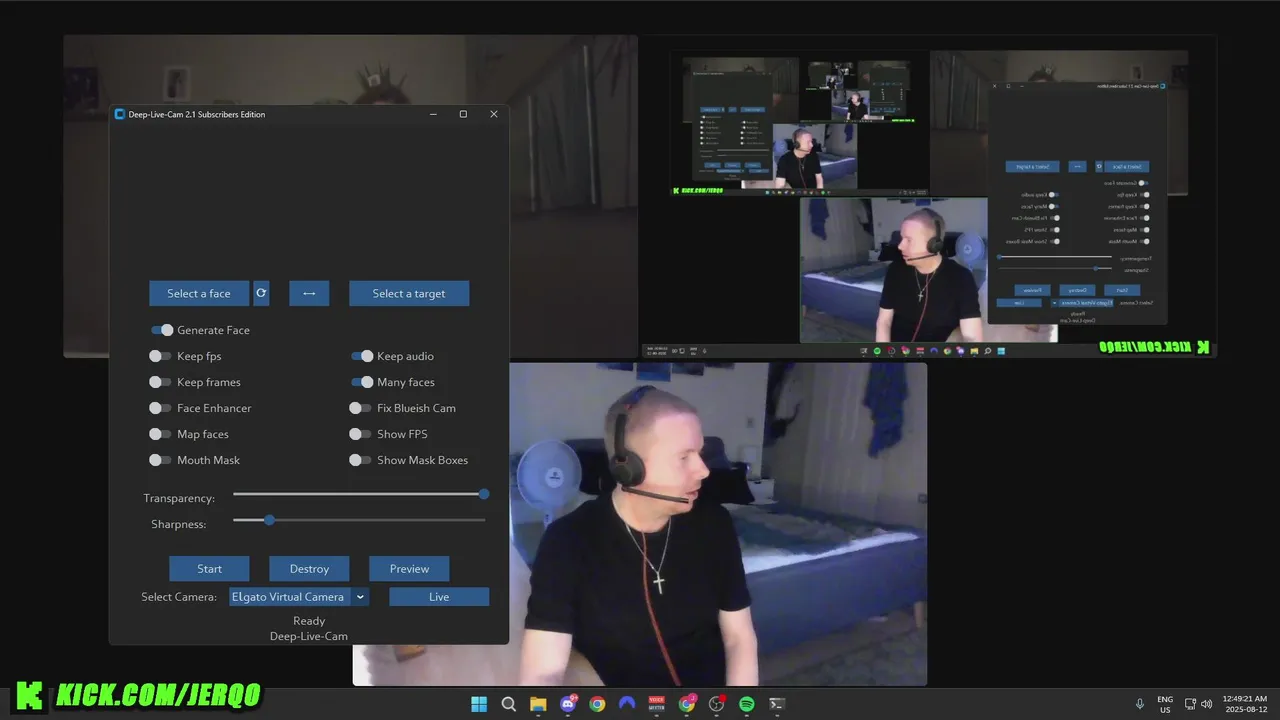
Task: Enable the Keep frames toggle
Action: (x=160, y=382)
